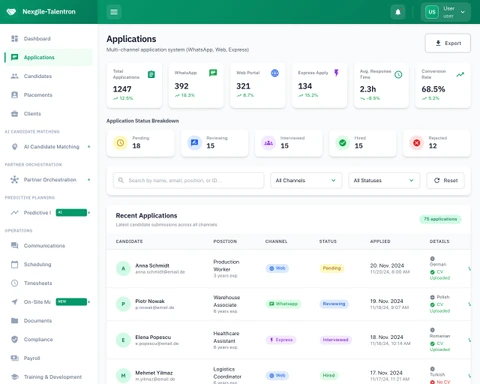Image resolution: width=480 pixels, height=384 pixels.
Task: Click the Scheduling calendar icon
Action: point(14,264)
